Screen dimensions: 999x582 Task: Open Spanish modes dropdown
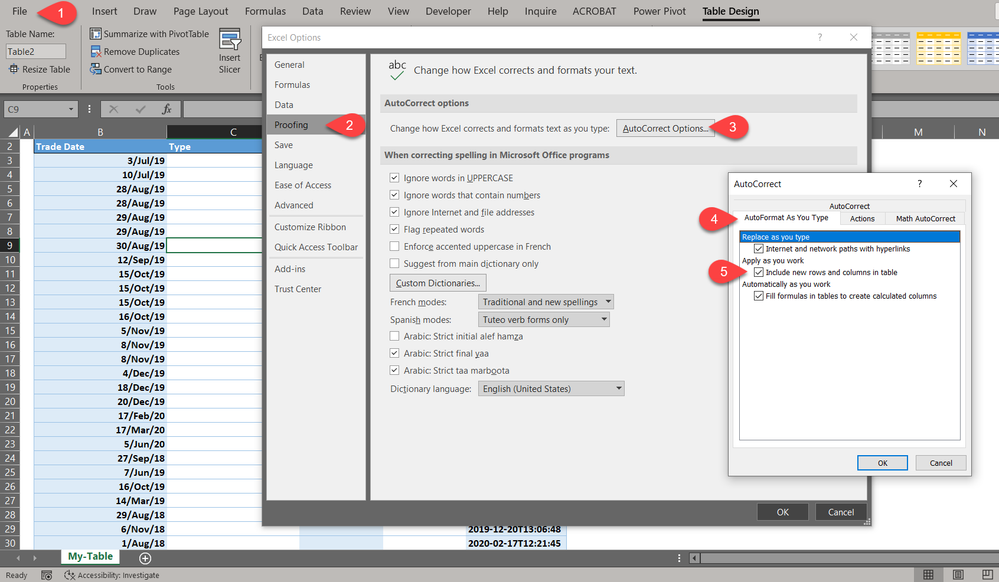point(543,319)
